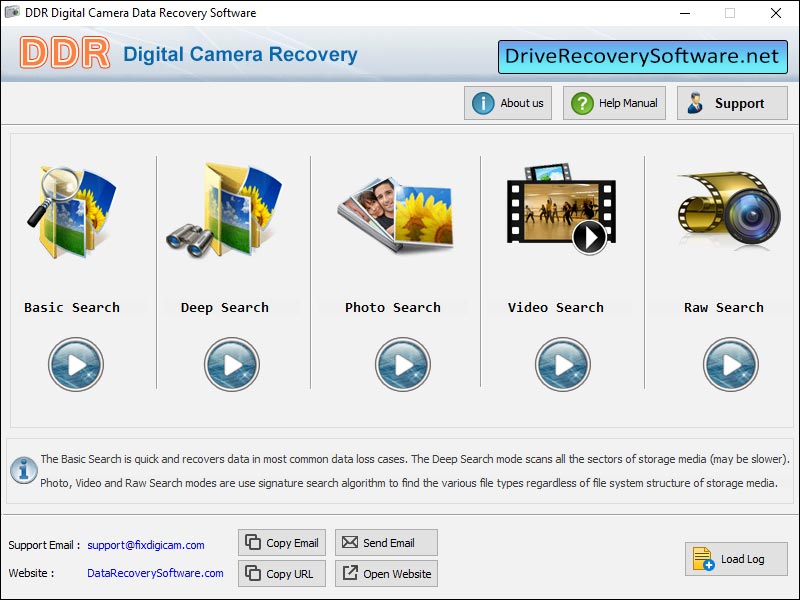This screenshot has height=600, width=800.
Task: Start Basic Search with its play button
Action: pos(76,365)
